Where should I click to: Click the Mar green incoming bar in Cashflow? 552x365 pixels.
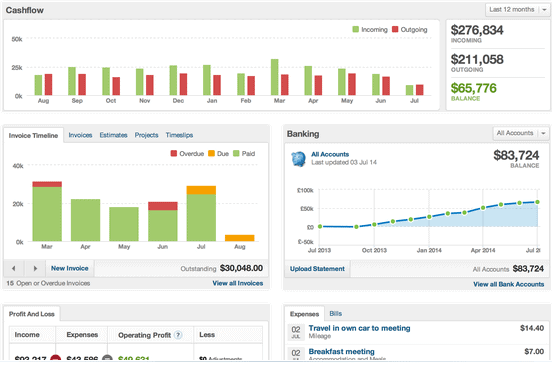click(x=275, y=77)
